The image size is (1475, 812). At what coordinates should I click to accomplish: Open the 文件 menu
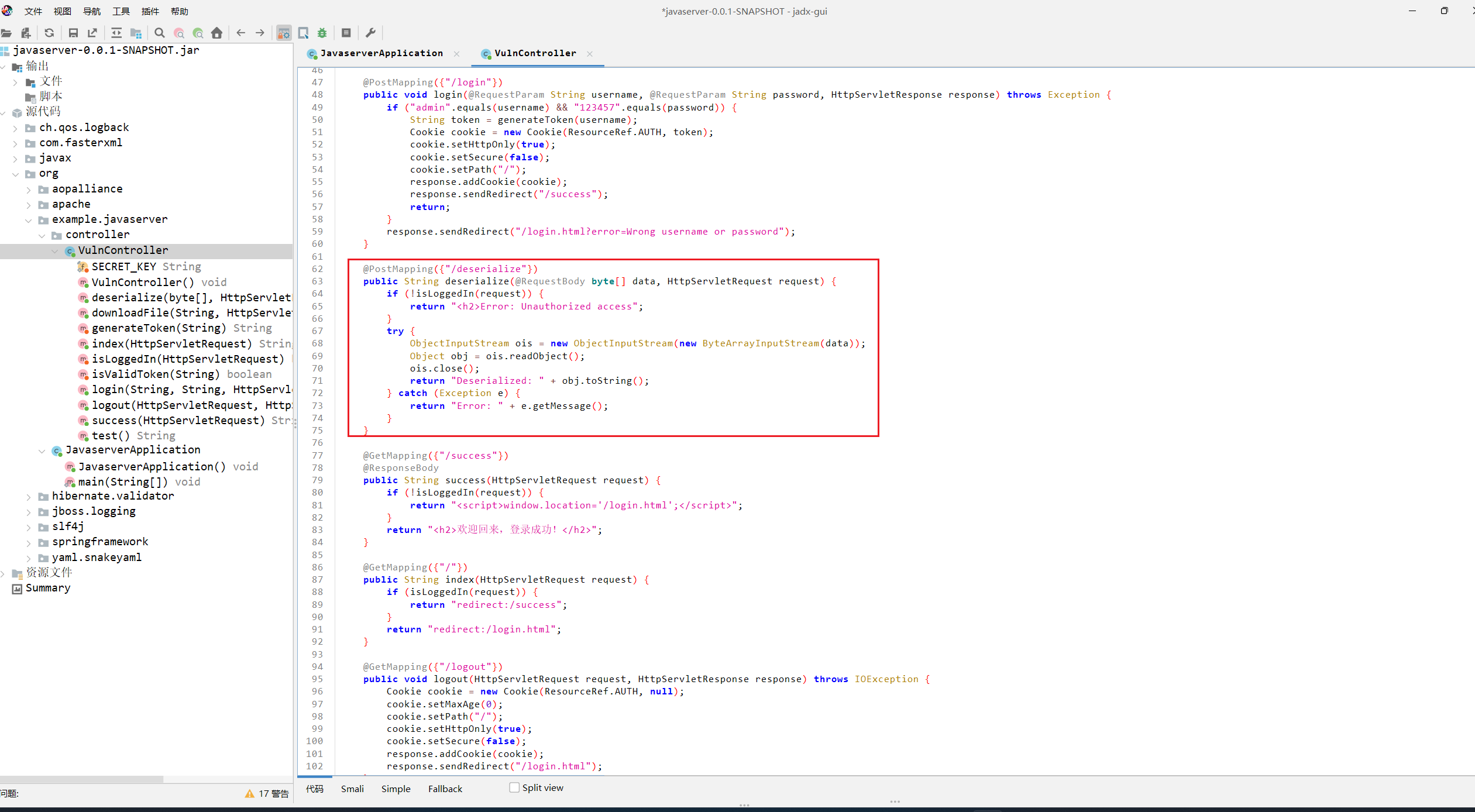coord(33,11)
